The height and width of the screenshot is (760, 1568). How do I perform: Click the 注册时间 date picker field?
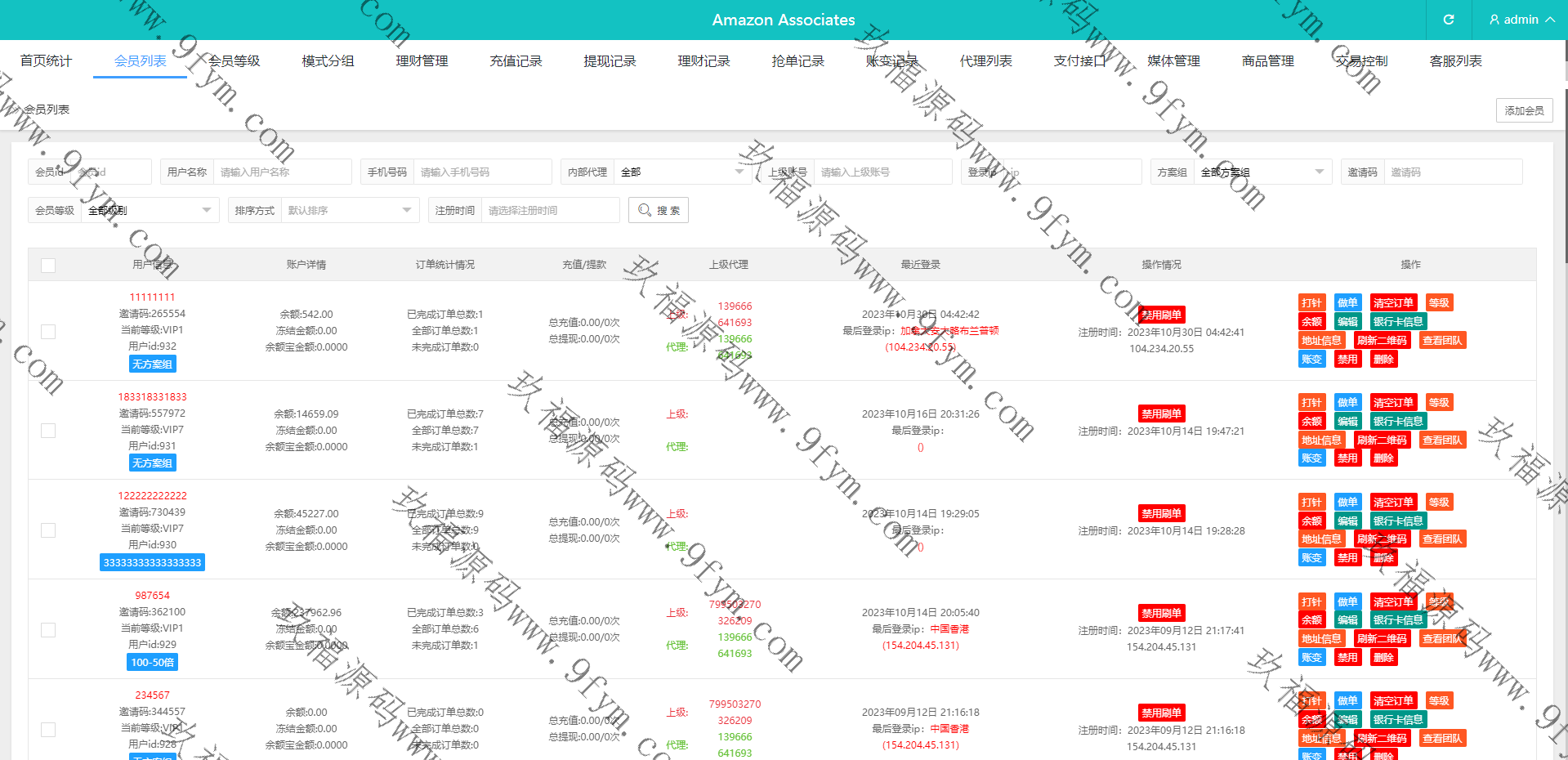coord(549,211)
